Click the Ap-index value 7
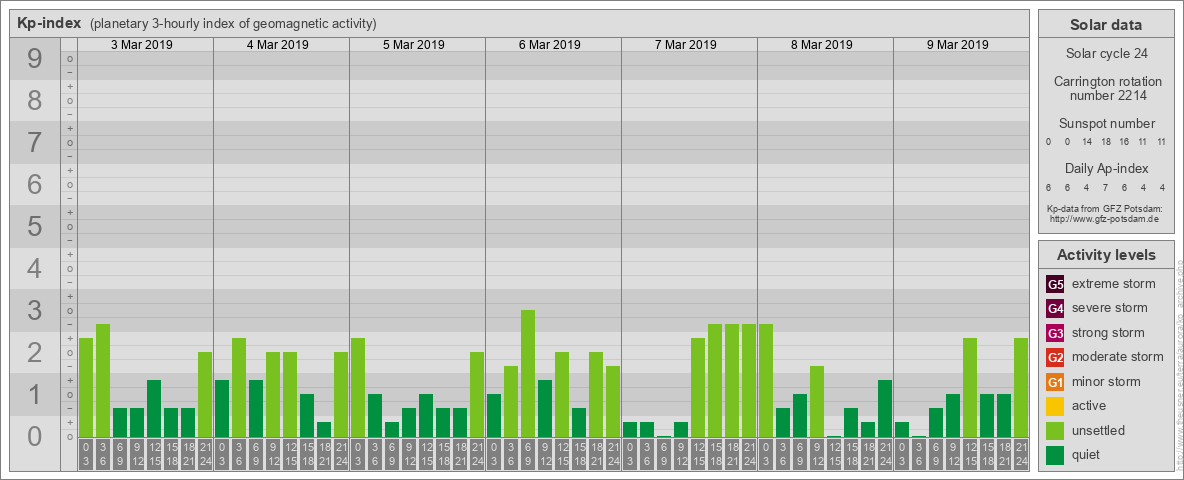This screenshot has width=1184, height=480. tap(1105, 187)
